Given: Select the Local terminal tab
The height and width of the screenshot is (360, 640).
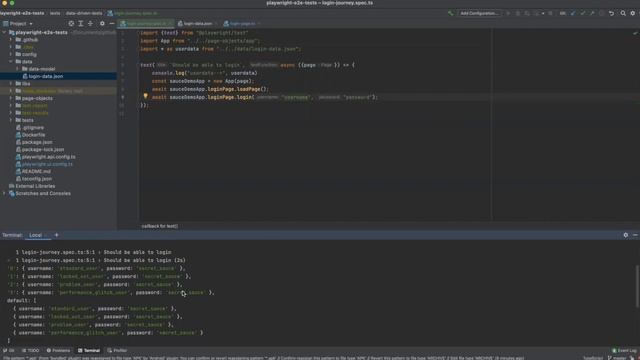Looking at the screenshot, I should pyautogui.click(x=36, y=235).
